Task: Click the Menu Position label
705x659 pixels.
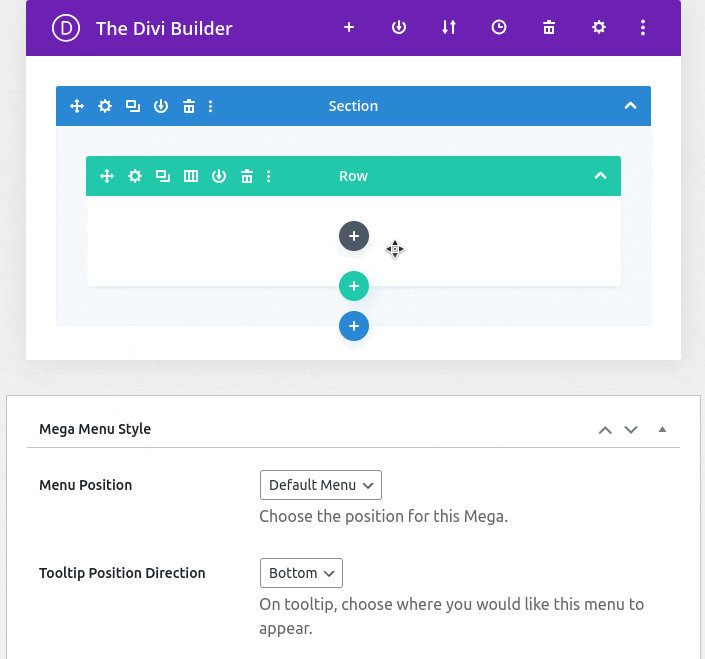Action: coord(85,485)
